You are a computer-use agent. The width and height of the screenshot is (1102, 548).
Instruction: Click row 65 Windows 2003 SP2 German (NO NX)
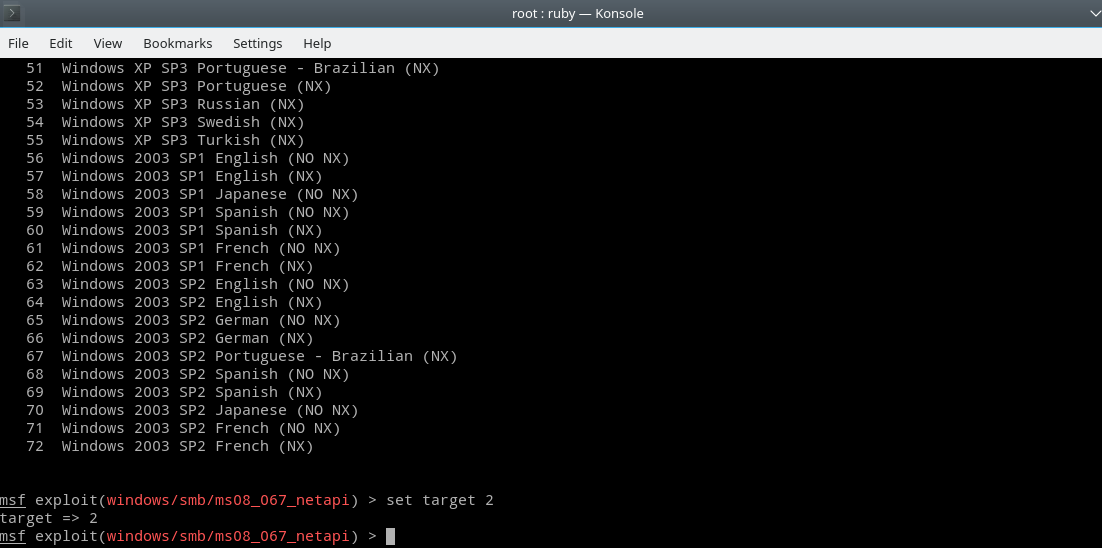point(183,320)
